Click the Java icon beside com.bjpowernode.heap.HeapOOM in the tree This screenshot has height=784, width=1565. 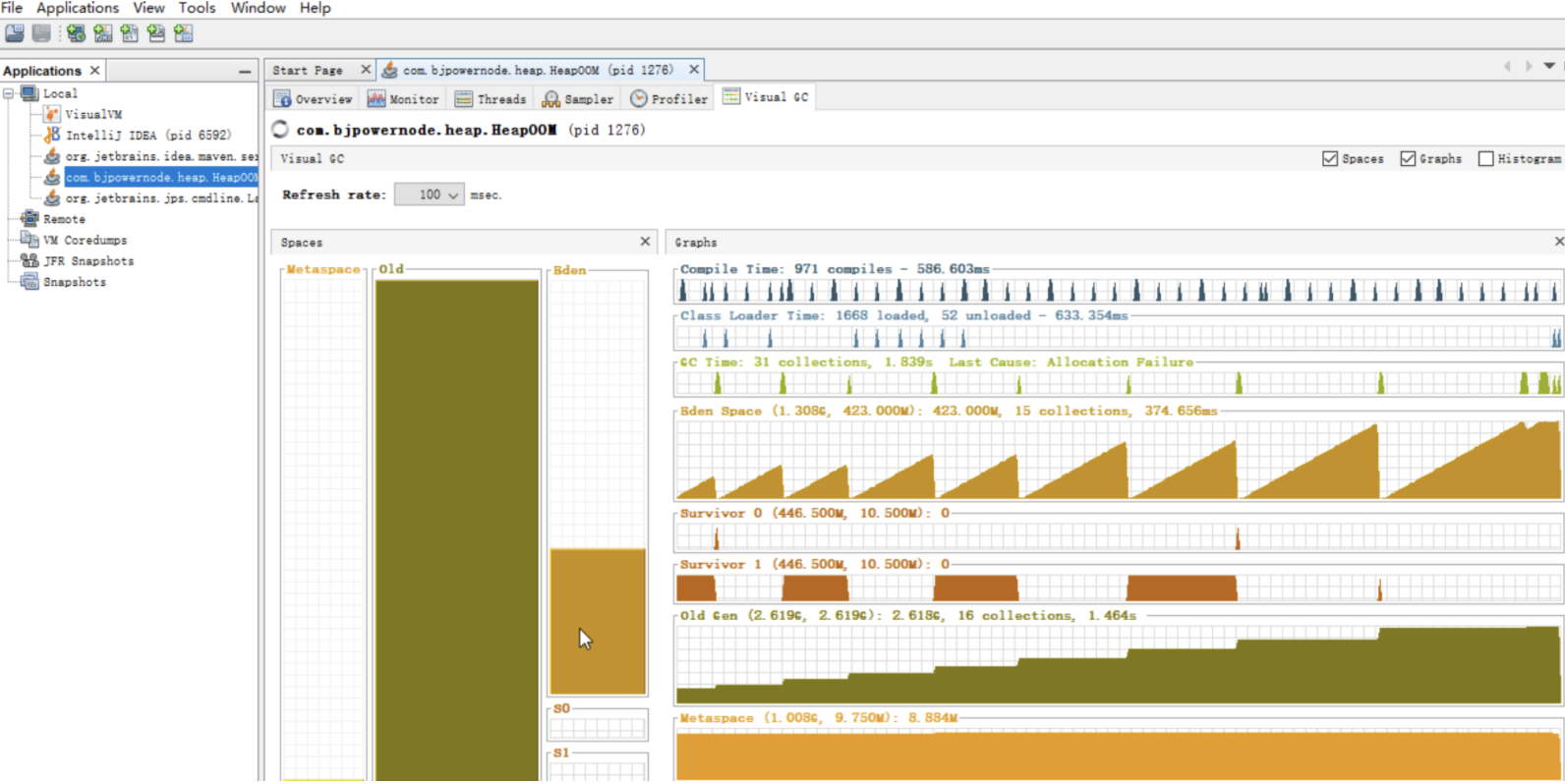[52, 177]
